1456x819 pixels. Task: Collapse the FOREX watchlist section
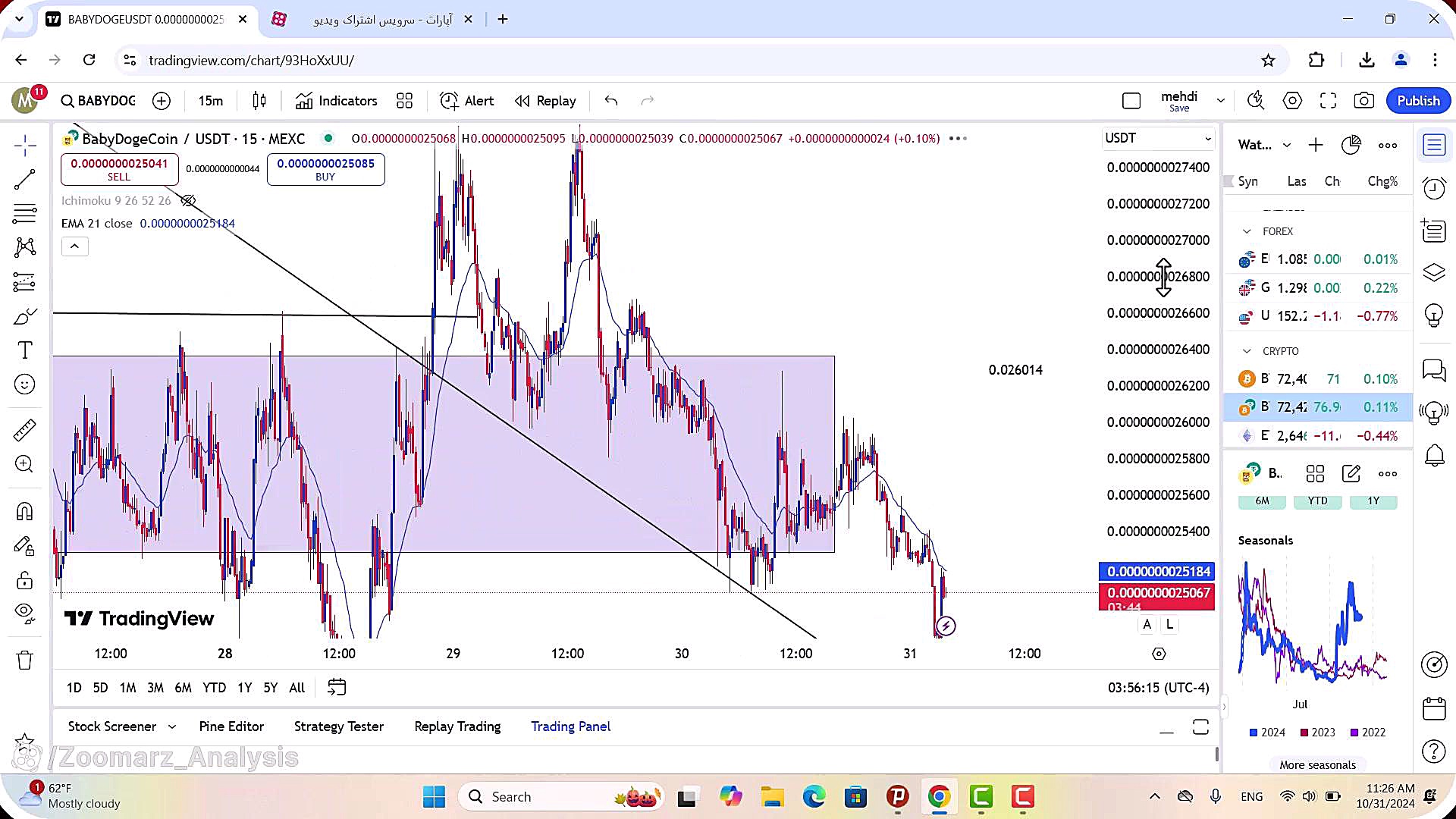pos(1247,231)
